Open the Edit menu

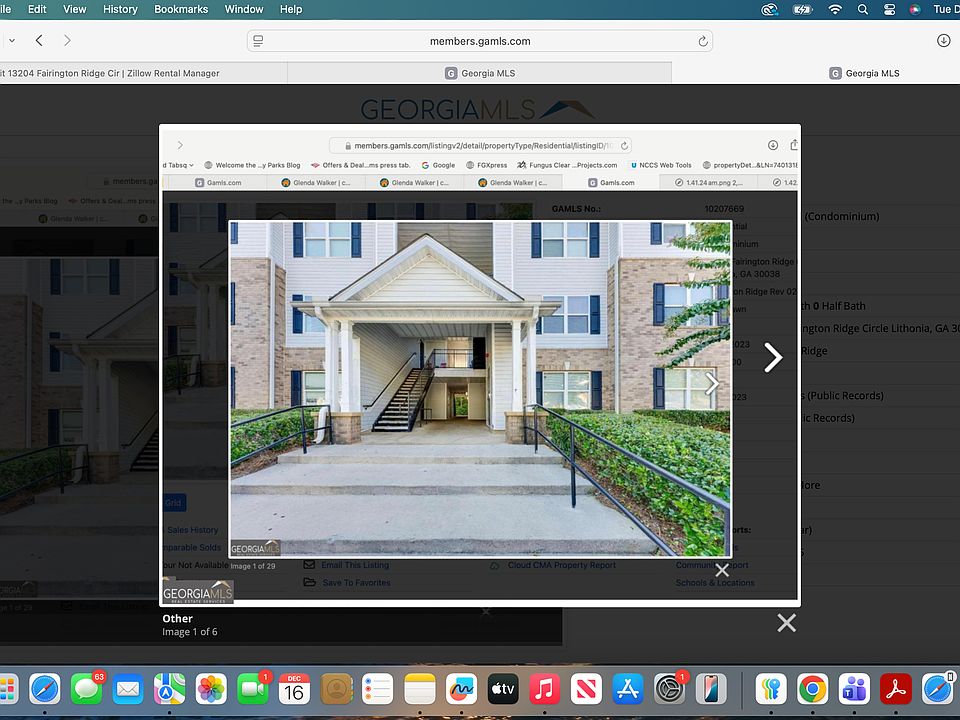click(37, 9)
